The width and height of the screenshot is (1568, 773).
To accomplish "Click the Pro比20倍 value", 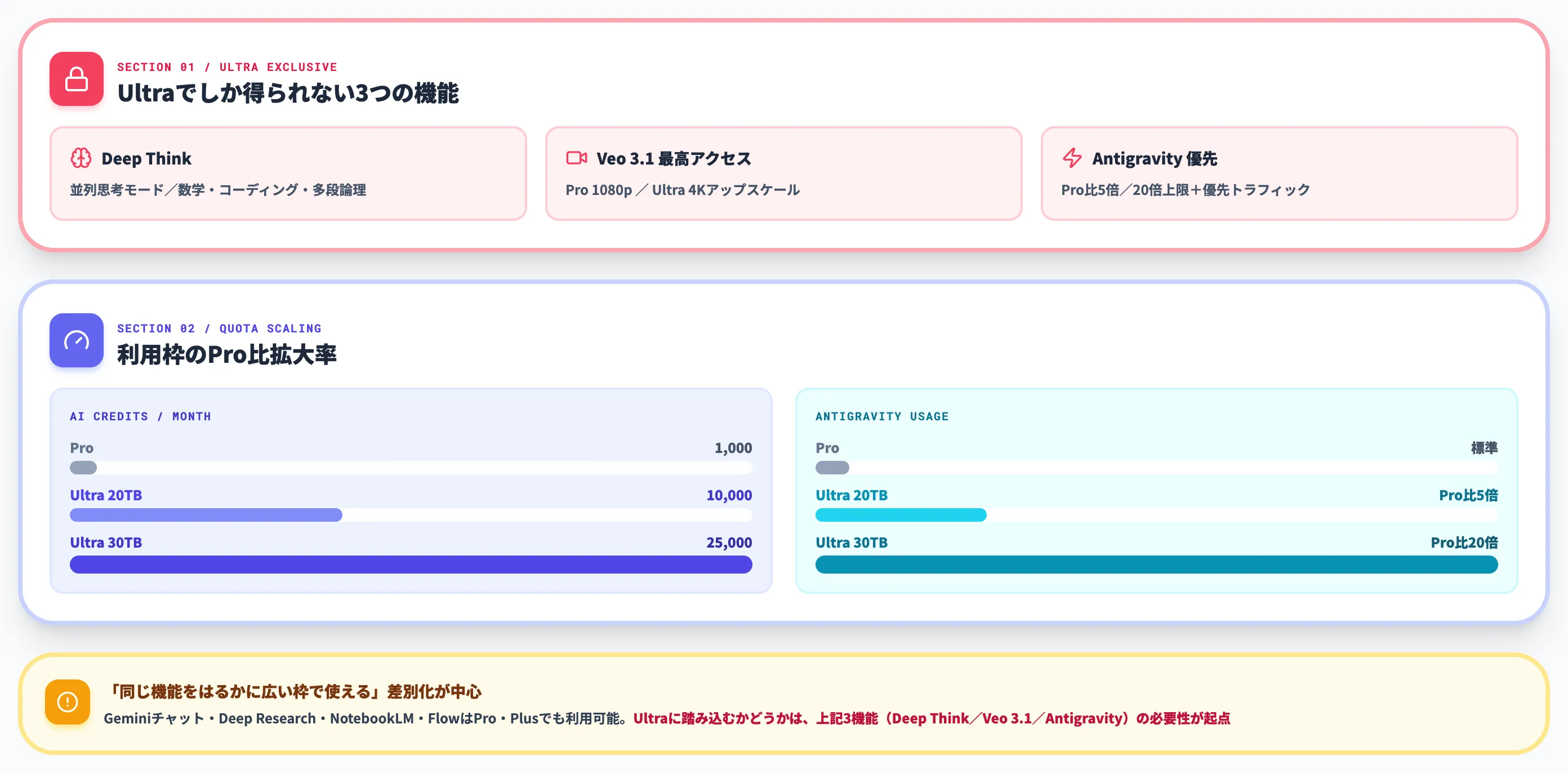I will click(1464, 543).
